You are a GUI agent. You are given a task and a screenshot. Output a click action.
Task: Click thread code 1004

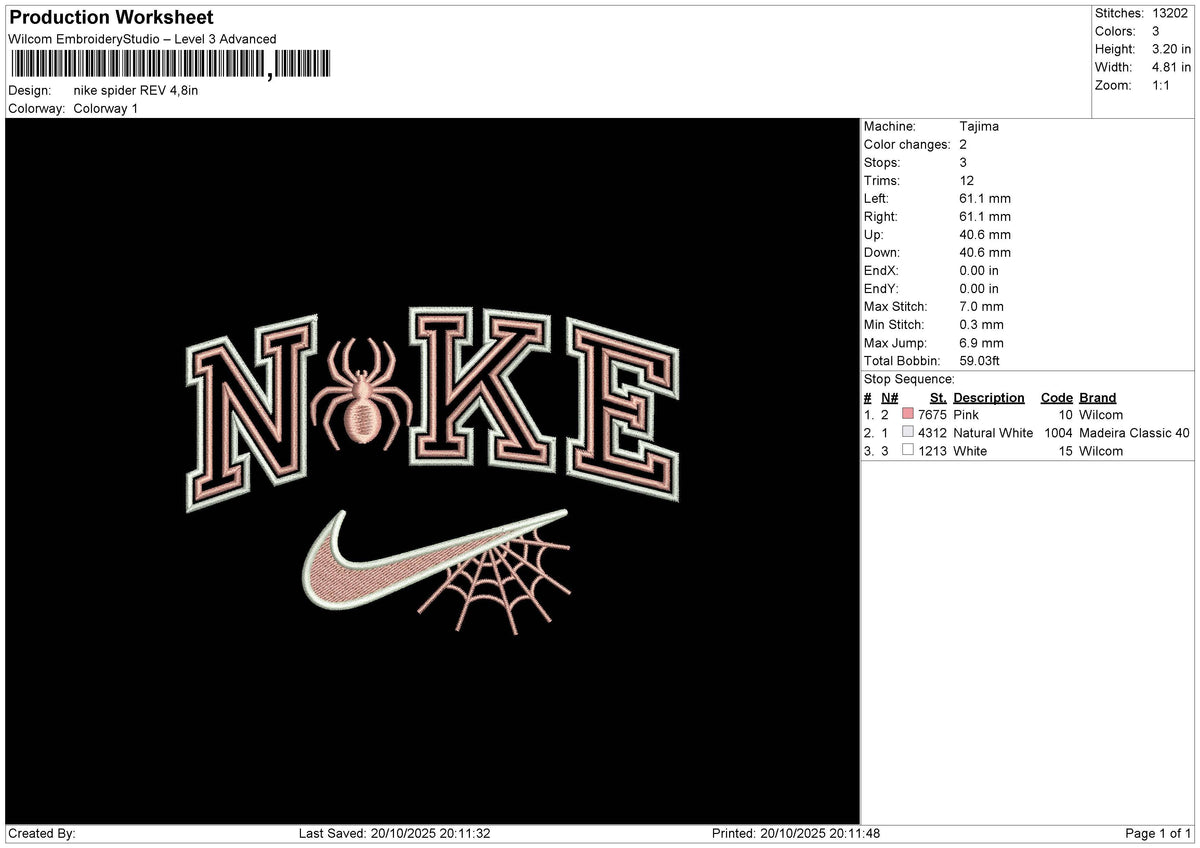tap(1058, 433)
